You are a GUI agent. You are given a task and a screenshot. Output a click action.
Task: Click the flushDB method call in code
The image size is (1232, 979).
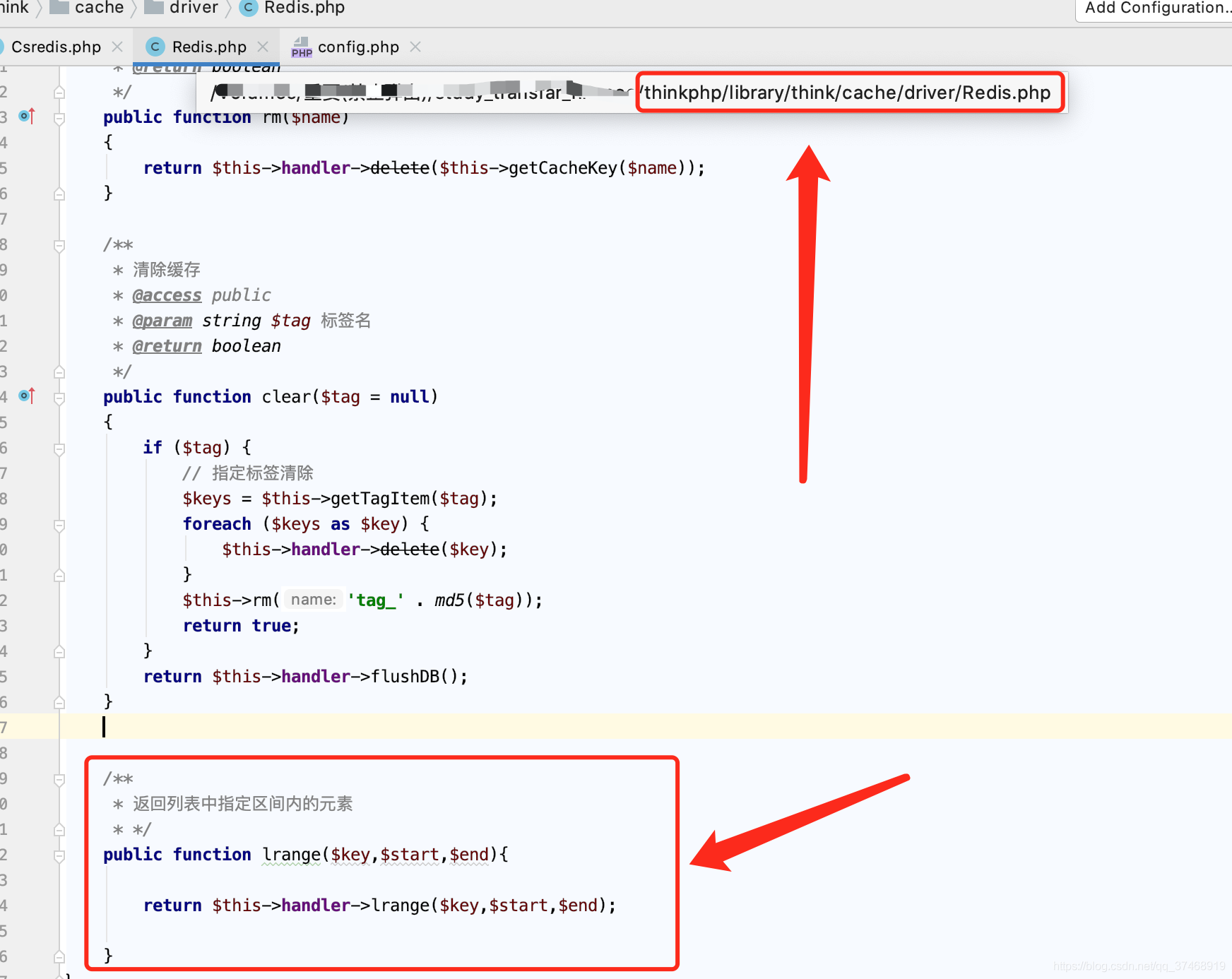coord(405,676)
